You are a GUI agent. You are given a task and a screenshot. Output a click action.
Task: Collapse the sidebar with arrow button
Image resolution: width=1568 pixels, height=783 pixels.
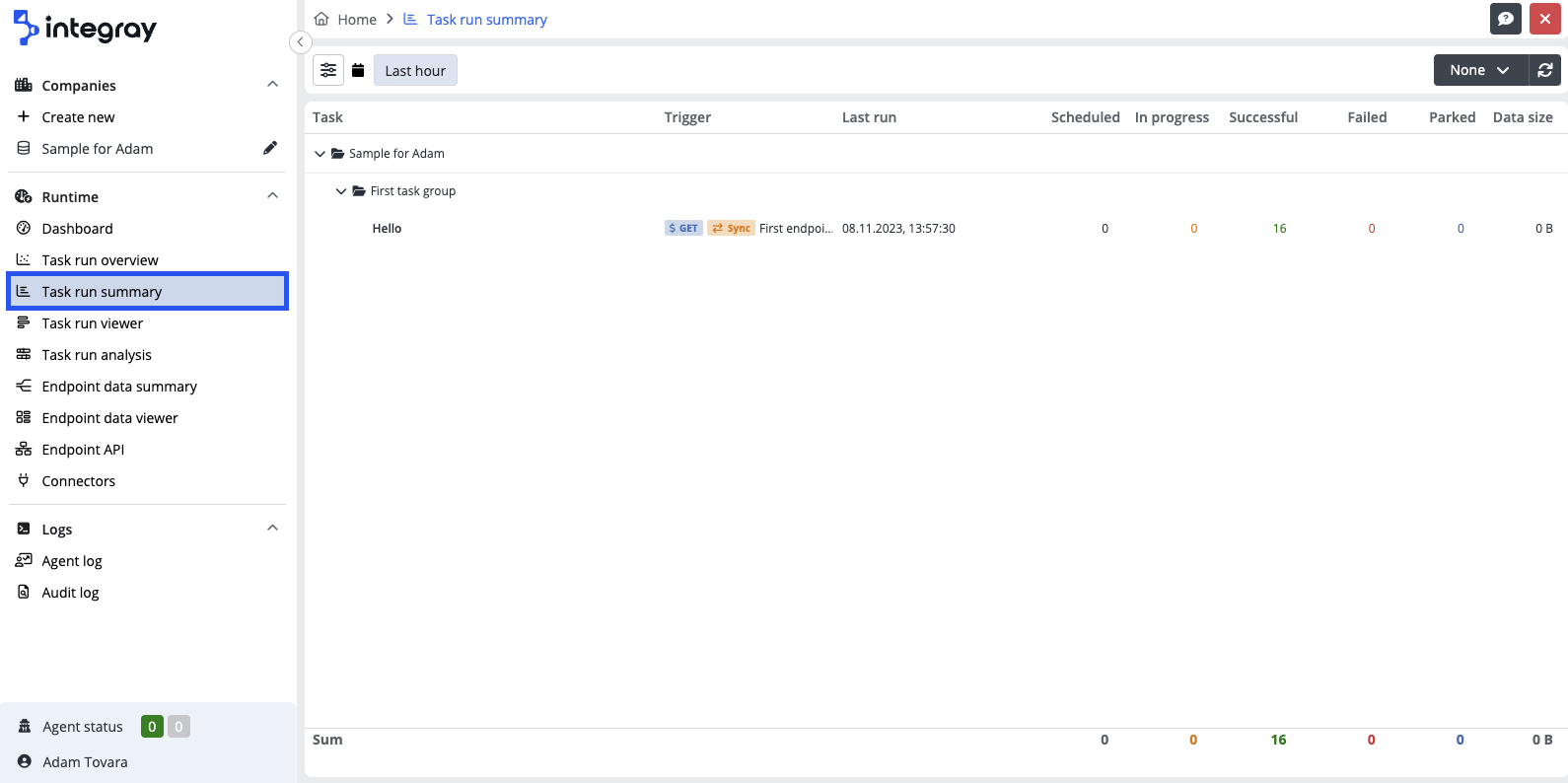coord(301,42)
